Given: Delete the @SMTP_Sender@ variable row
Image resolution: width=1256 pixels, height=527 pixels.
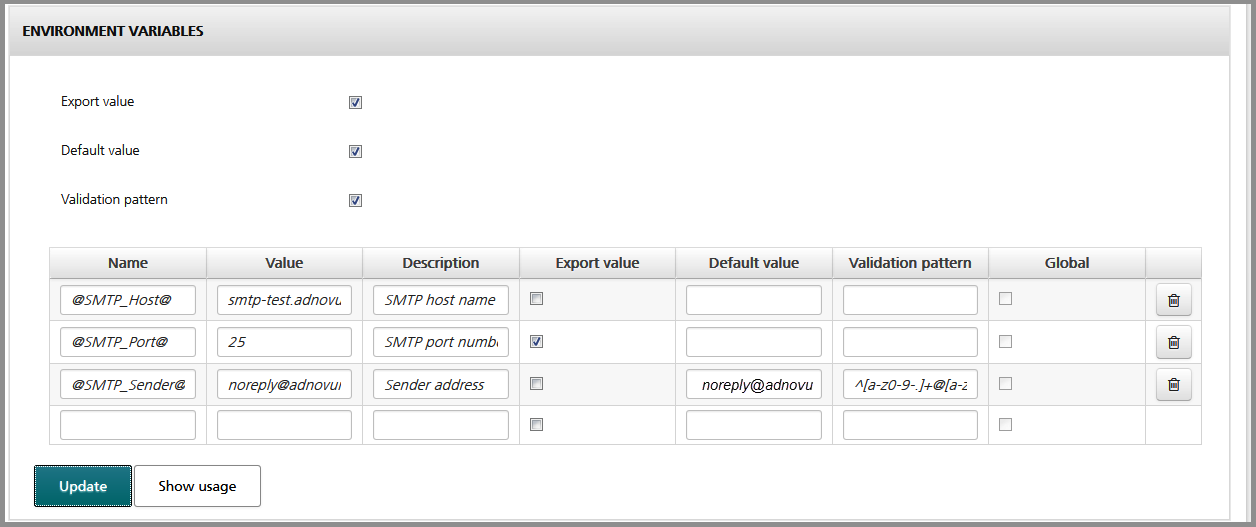Looking at the screenshot, I should point(1174,384).
